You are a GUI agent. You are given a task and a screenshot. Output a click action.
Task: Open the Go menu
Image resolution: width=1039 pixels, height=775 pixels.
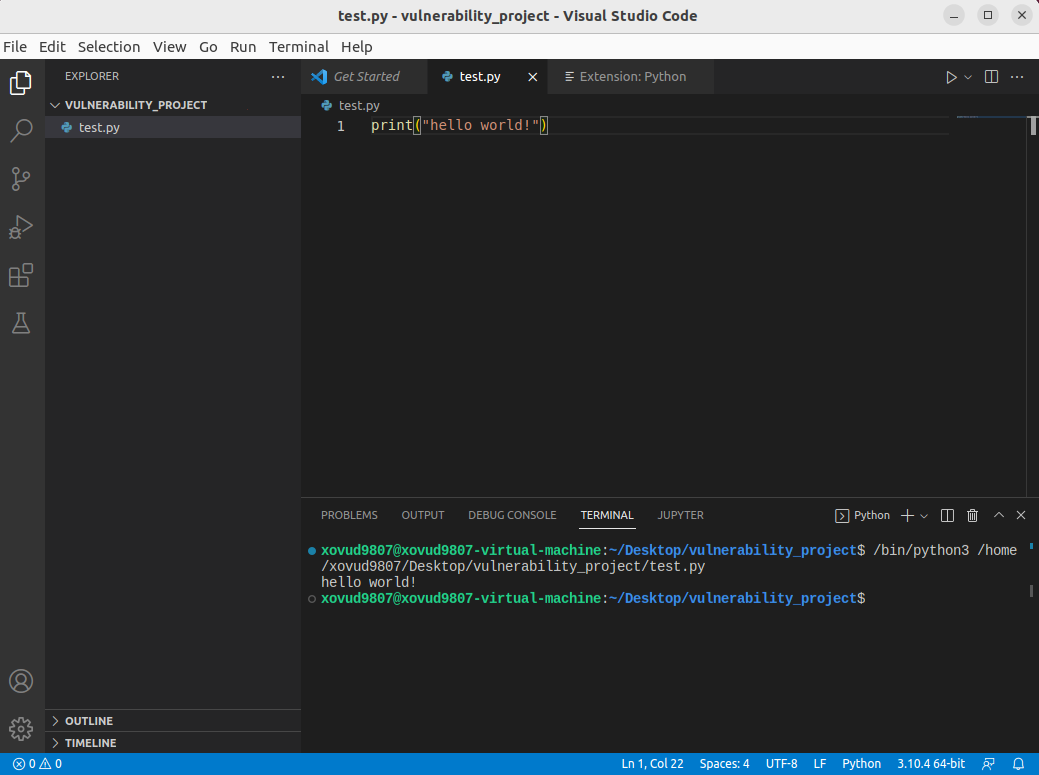click(x=208, y=47)
